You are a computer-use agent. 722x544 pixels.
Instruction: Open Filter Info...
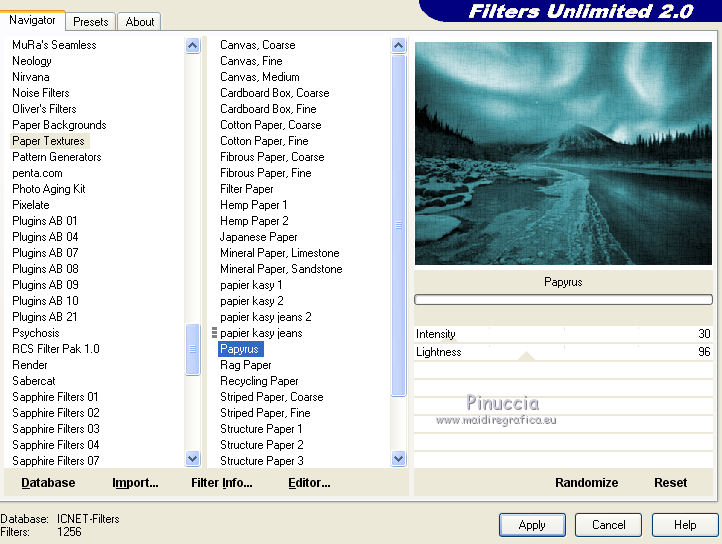[x=221, y=483]
